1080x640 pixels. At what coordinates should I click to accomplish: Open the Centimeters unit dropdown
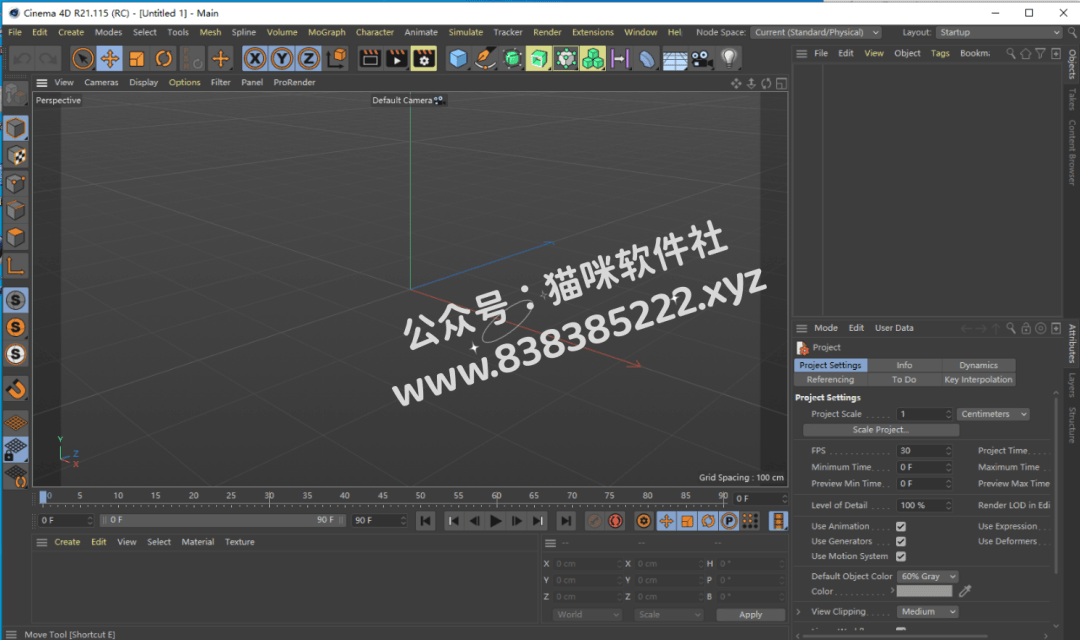coord(993,414)
